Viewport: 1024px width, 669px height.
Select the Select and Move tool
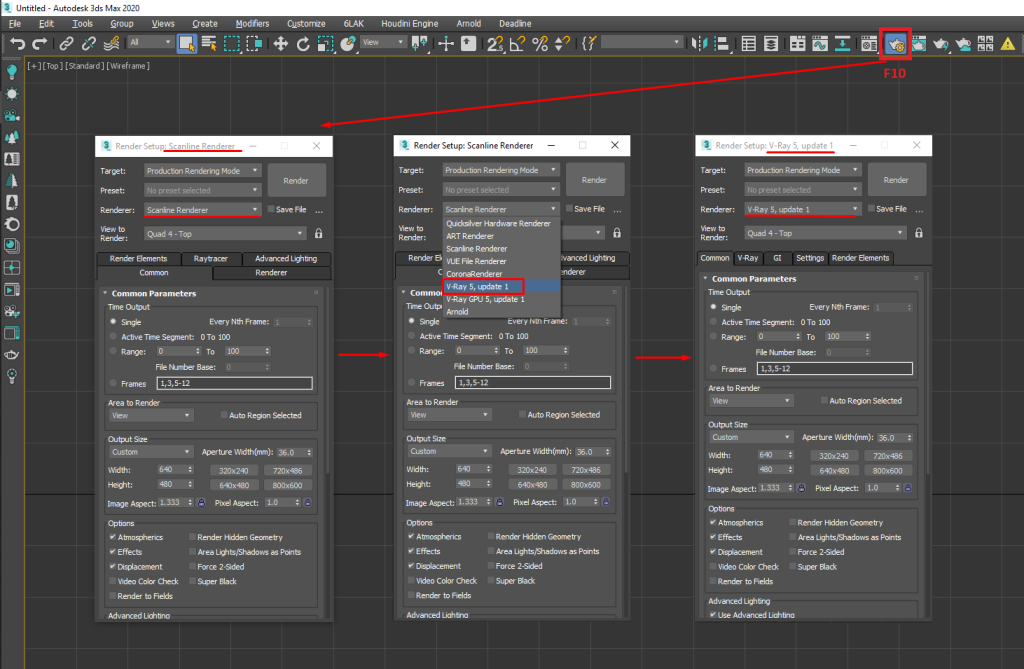point(281,43)
